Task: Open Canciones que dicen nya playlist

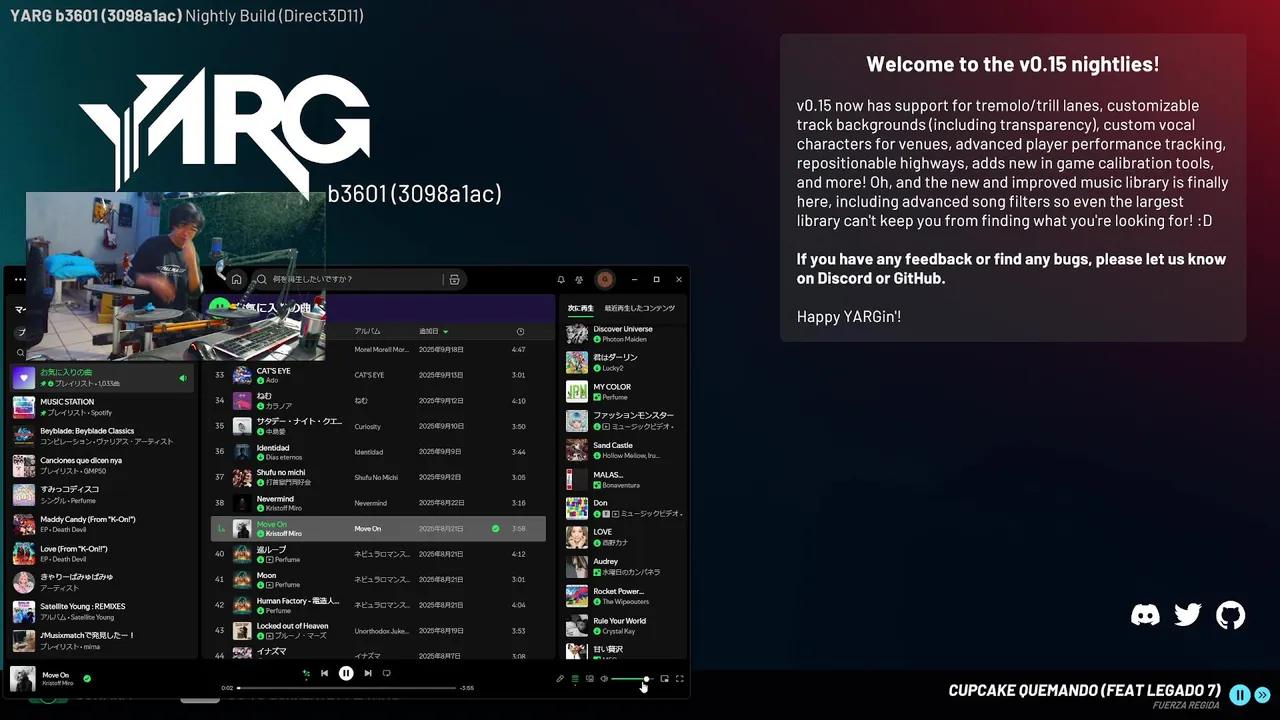Action: click(x=103, y=465)
